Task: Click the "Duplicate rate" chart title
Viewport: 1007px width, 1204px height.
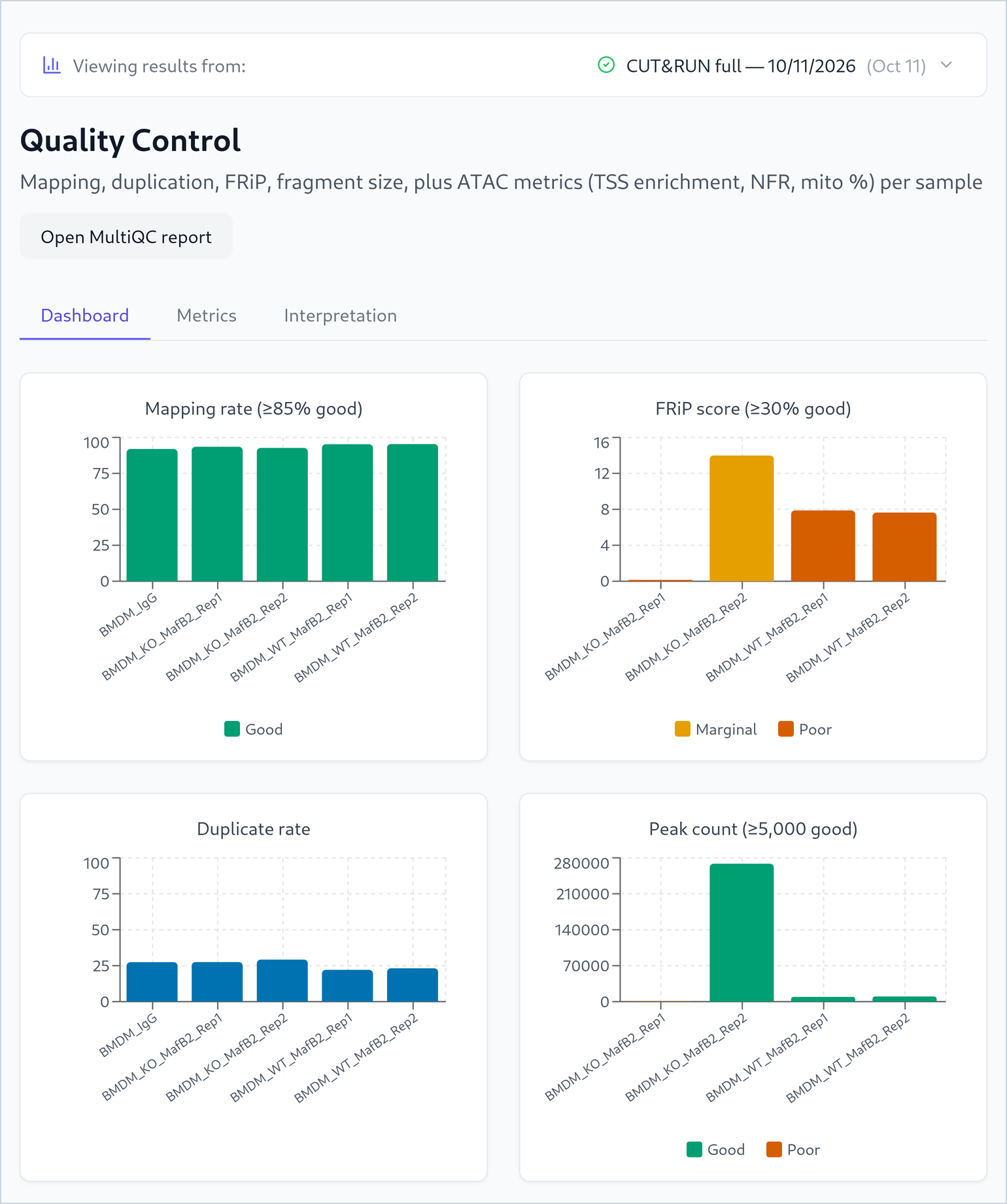Action: point(254,829)
